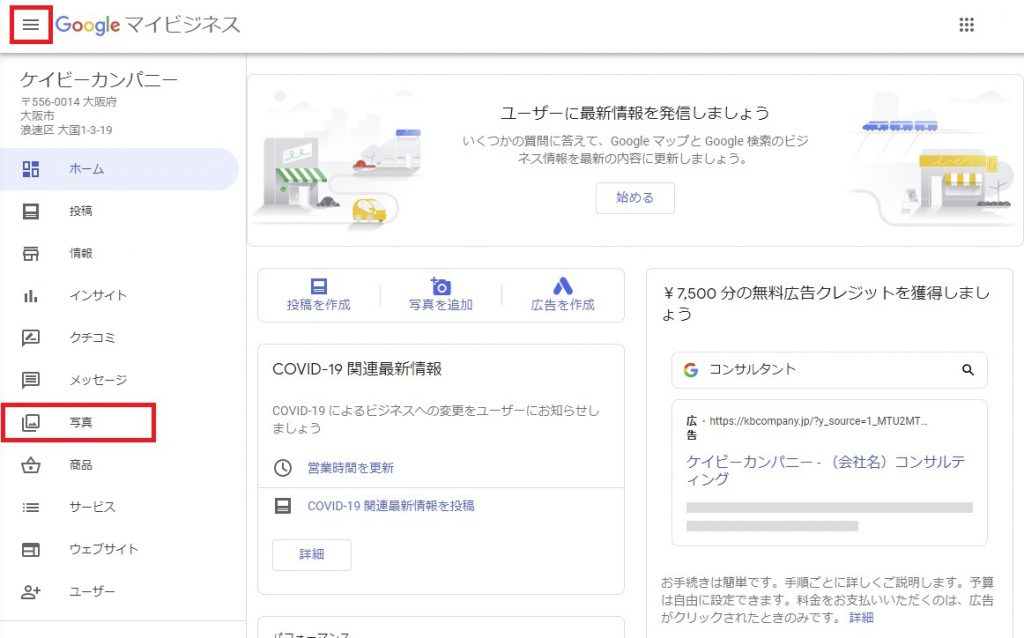Click the kbcompany.jp ad URL text
Screen dimensions: 1024x638
(818, 421)
